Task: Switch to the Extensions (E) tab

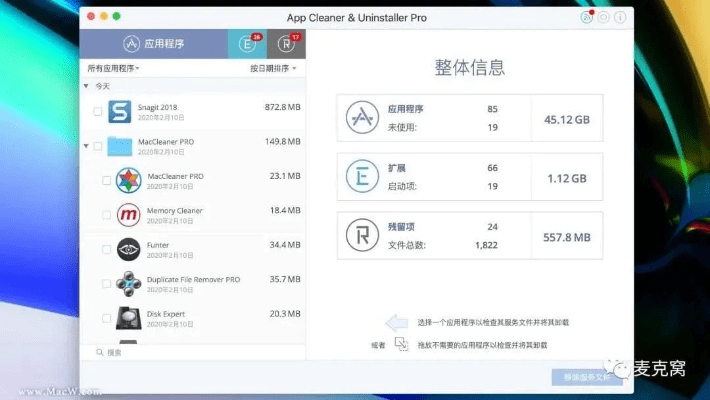Action: (245, 44)
